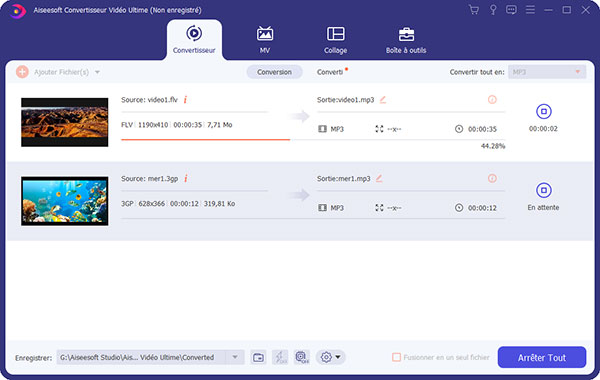
Task: Click the Source: video1.flv label
Action: [x=150, y=100]
